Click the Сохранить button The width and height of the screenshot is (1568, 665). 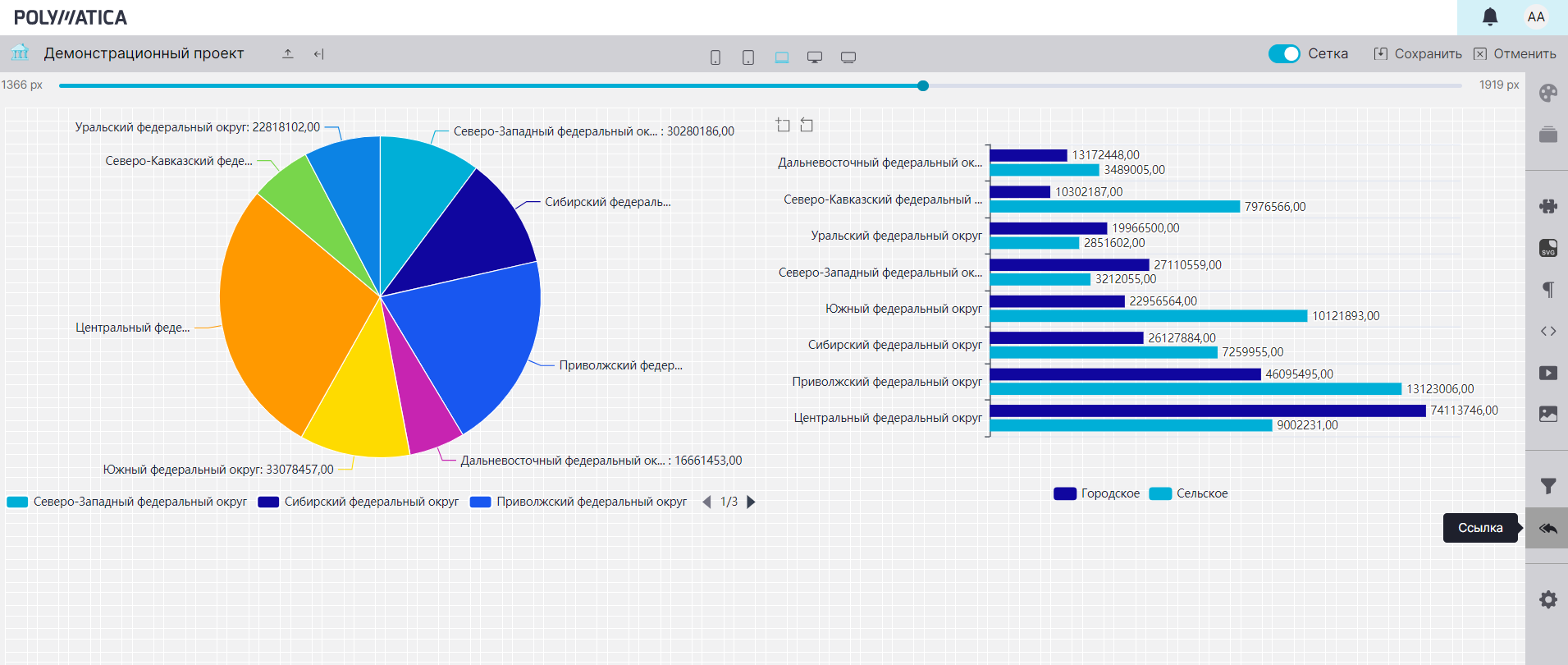[1418, 53]
